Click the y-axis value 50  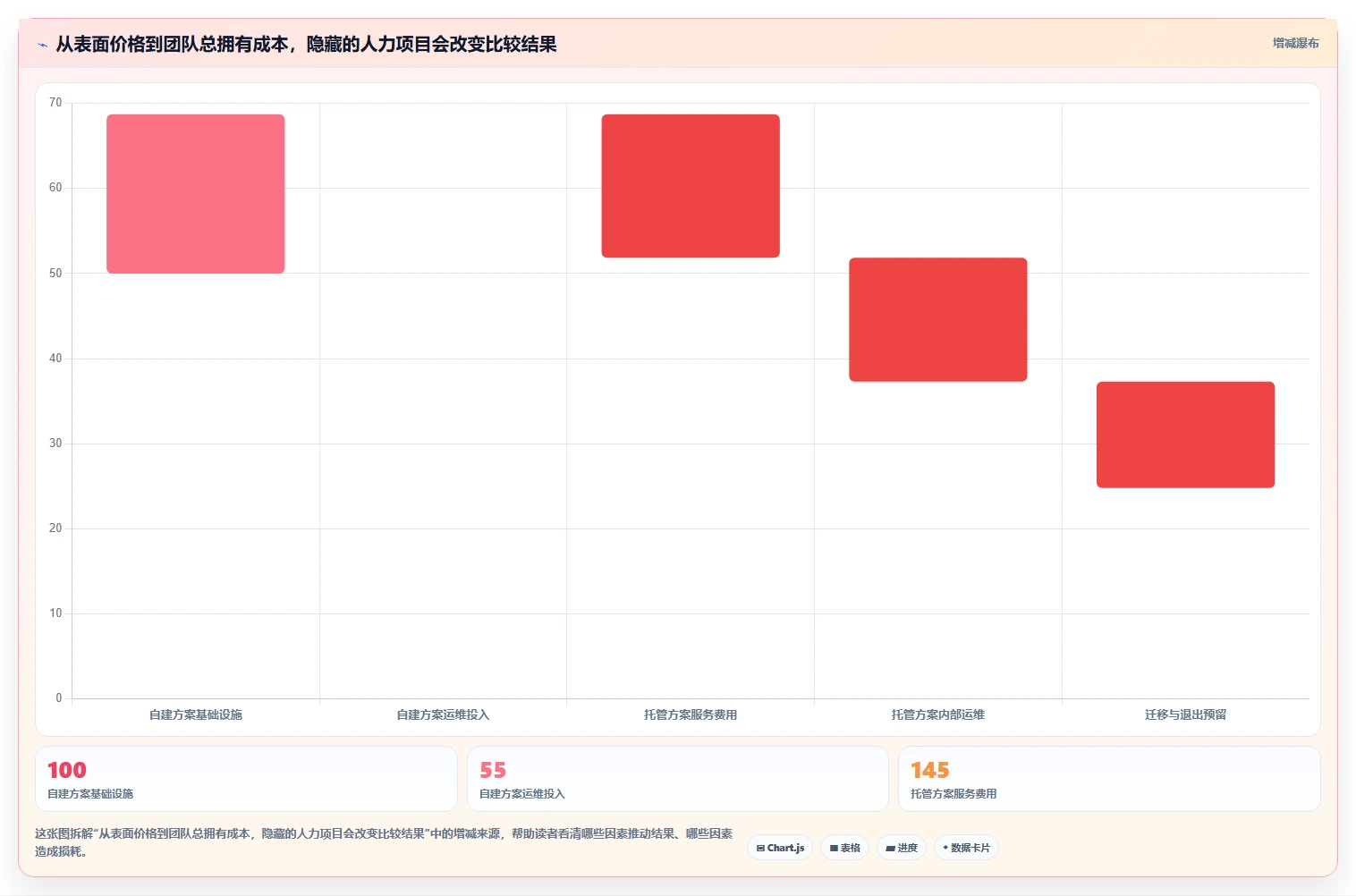click(x=55, y=273)
